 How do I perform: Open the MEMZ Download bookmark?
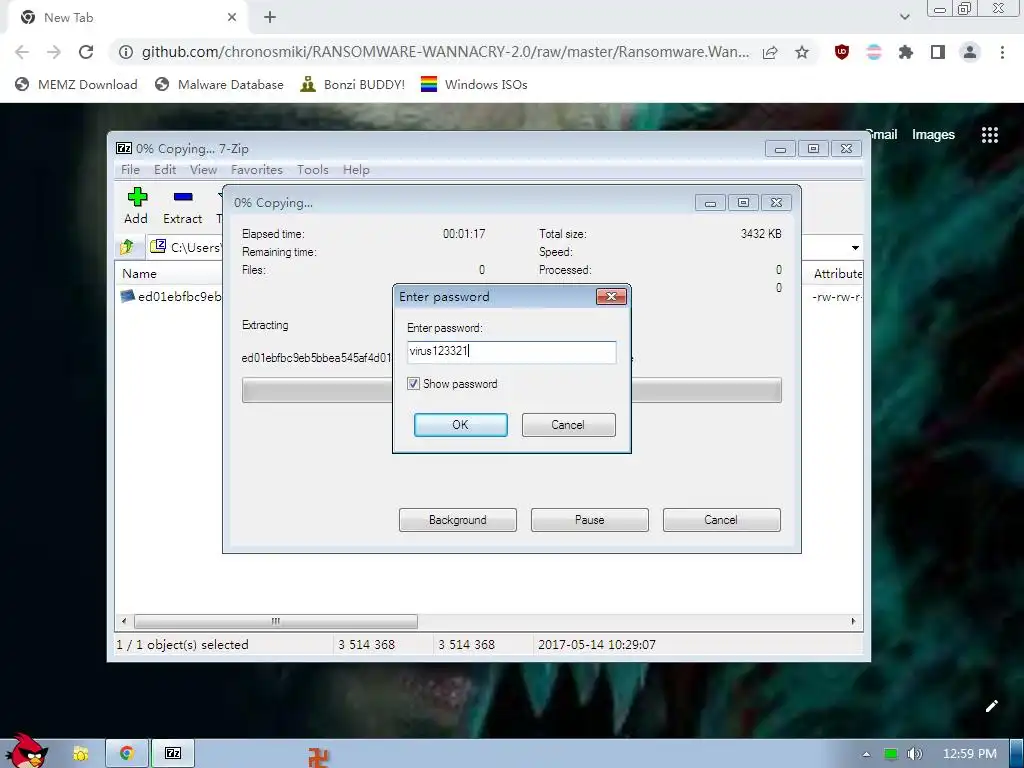[x=76, y=84]
